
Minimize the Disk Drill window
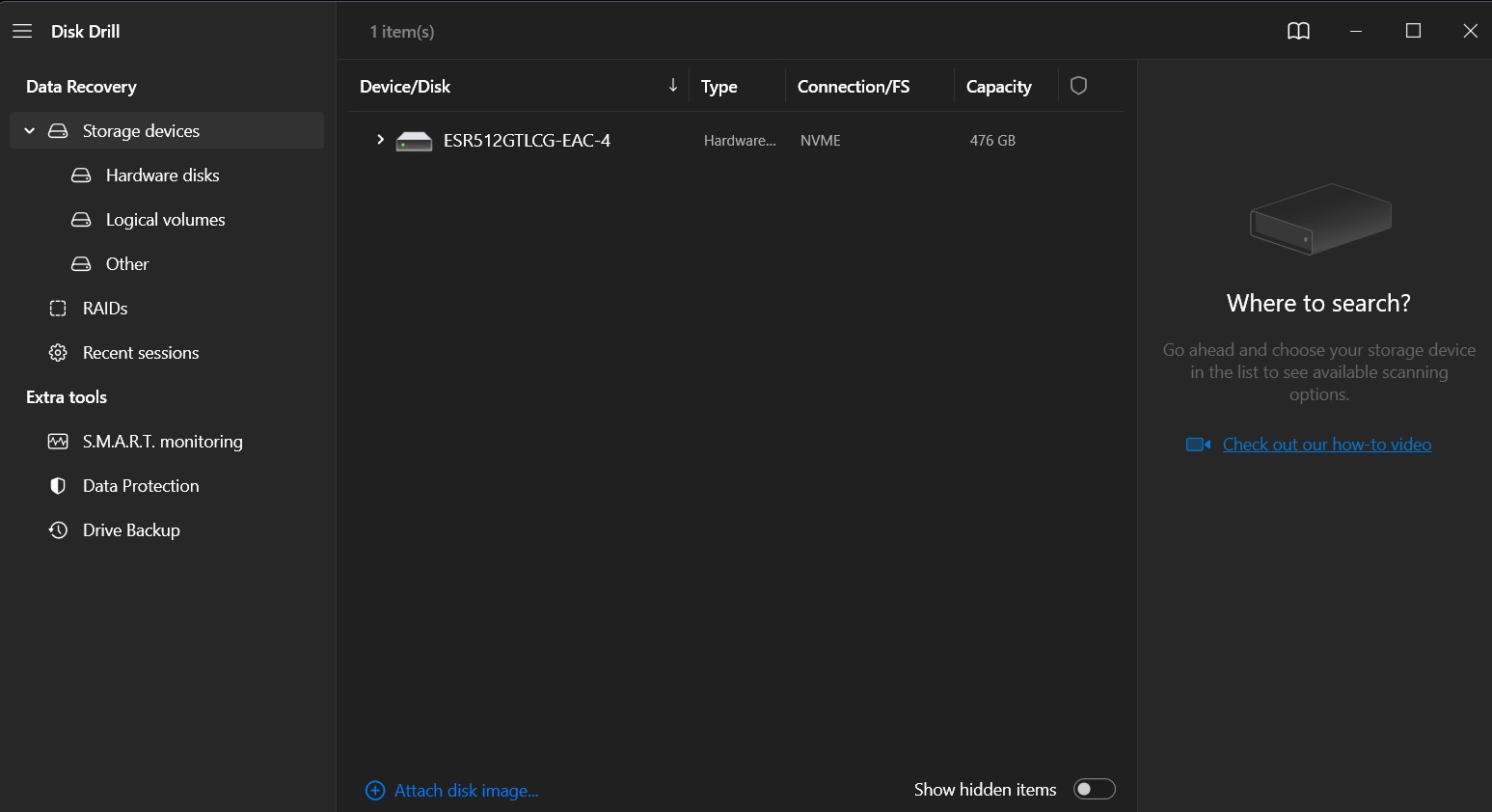click(1356, 31)
